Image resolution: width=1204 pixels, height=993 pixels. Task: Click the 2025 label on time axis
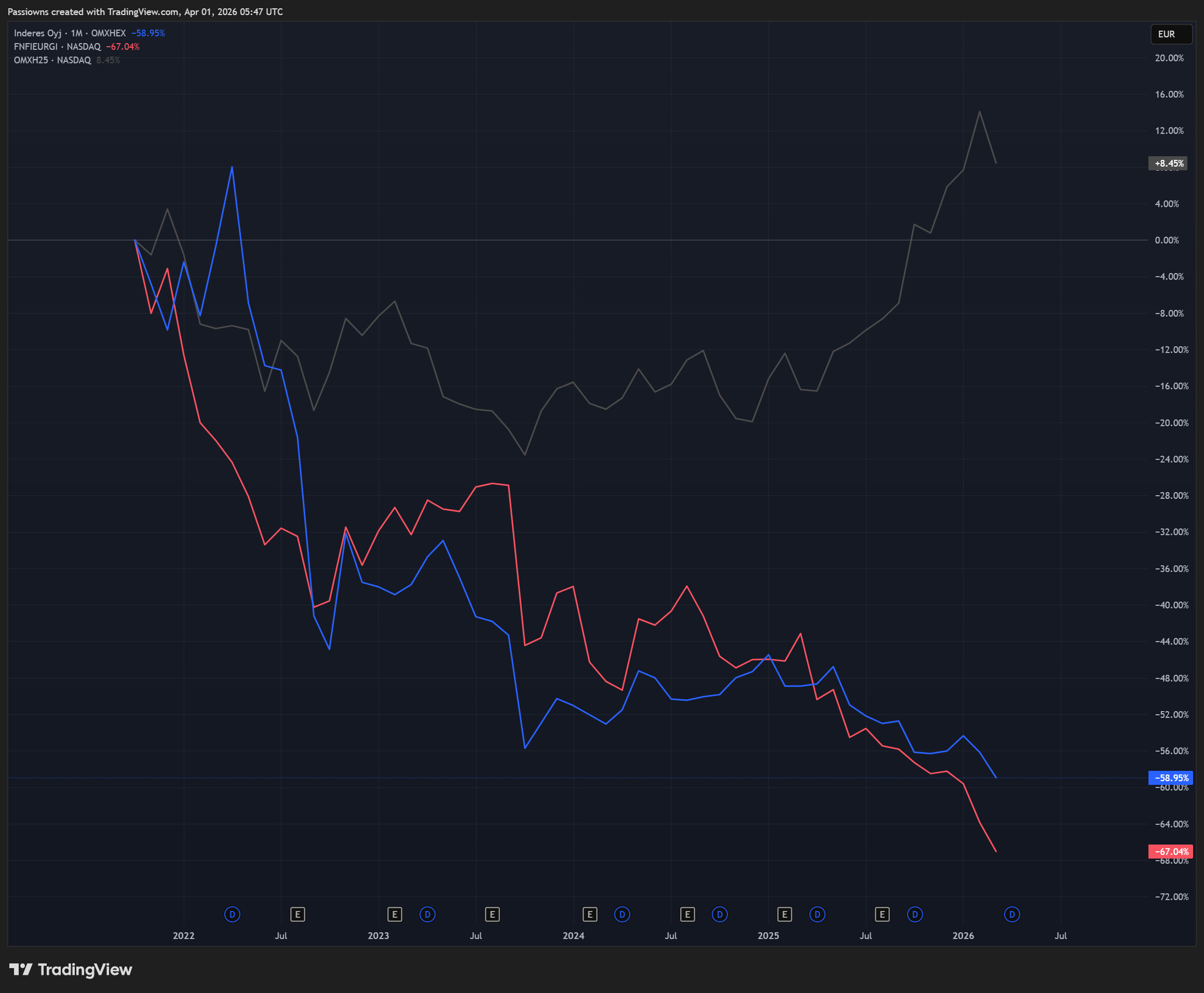tap(768, 935)
